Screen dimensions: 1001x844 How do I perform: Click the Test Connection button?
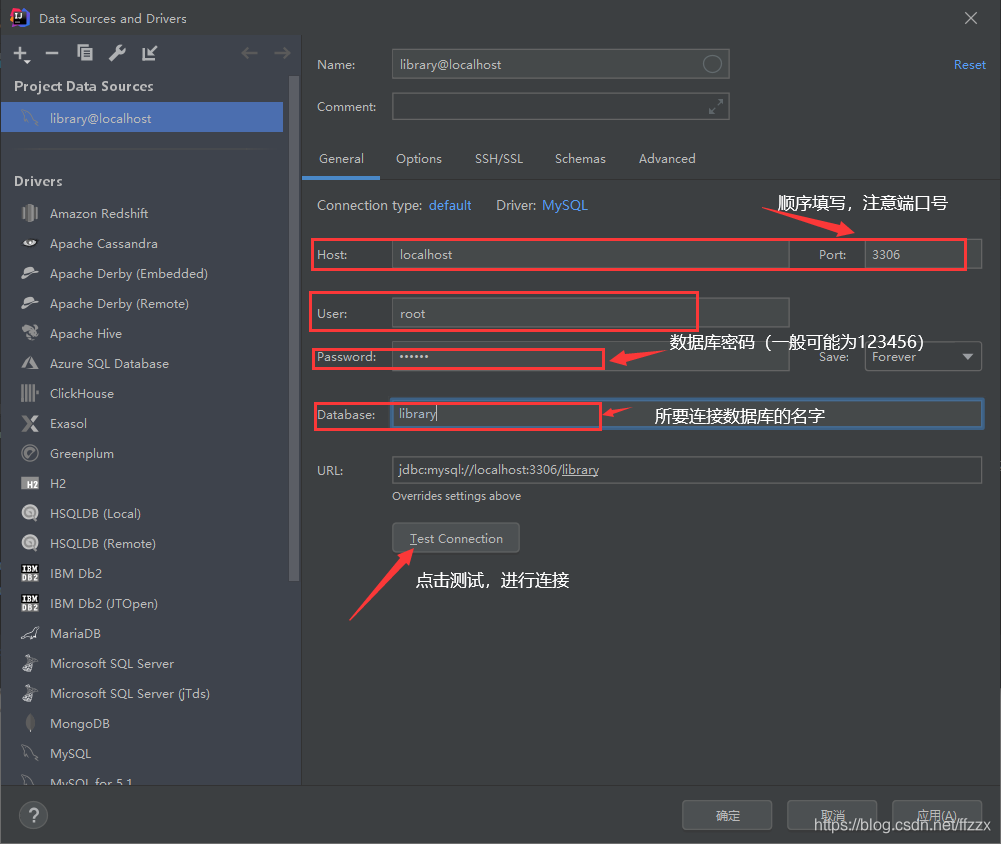456,538
